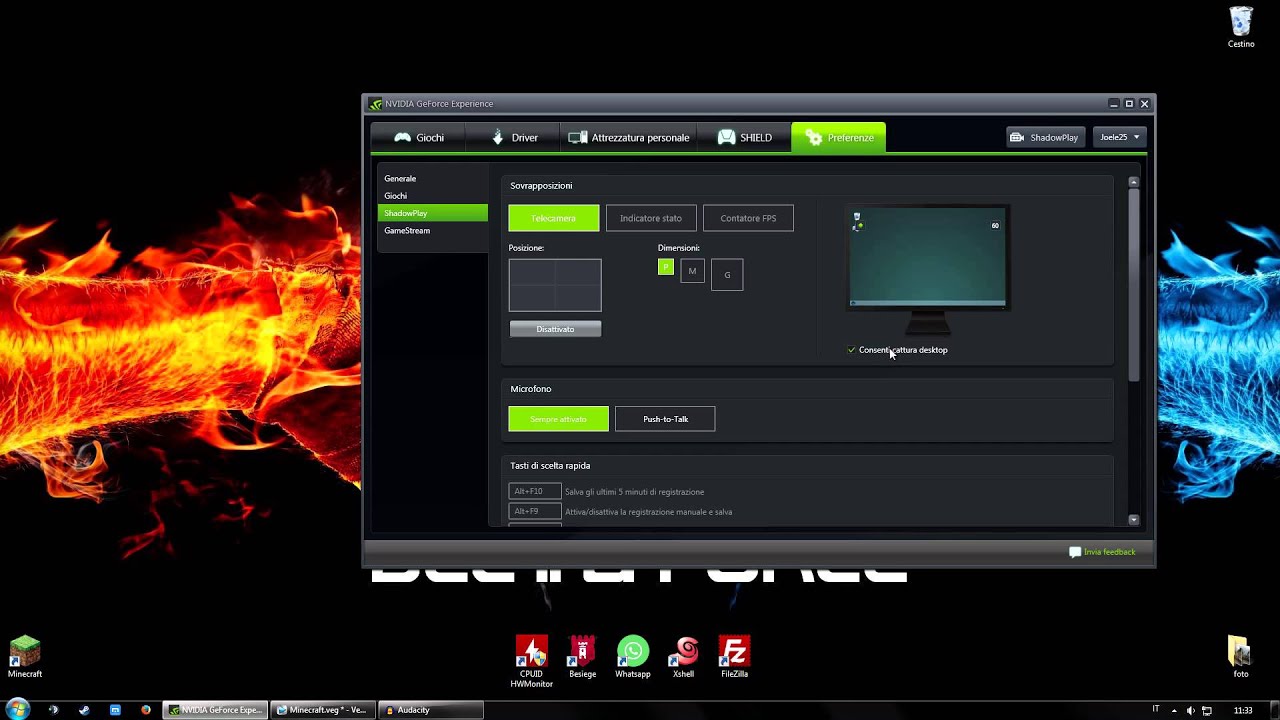
Task: Open the FileZilla desktop shortcut
Action: pyautogui.click(x=735, y=657)
